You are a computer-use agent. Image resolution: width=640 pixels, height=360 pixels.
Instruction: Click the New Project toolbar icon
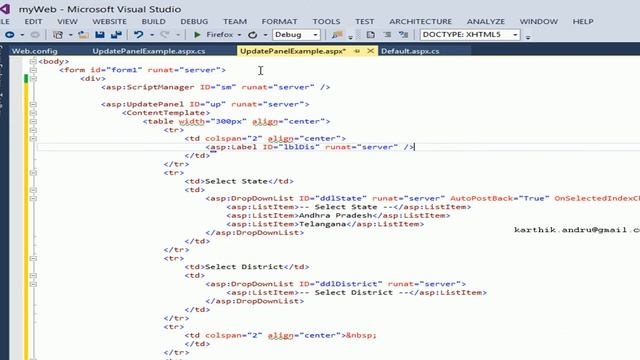[58, 35]
